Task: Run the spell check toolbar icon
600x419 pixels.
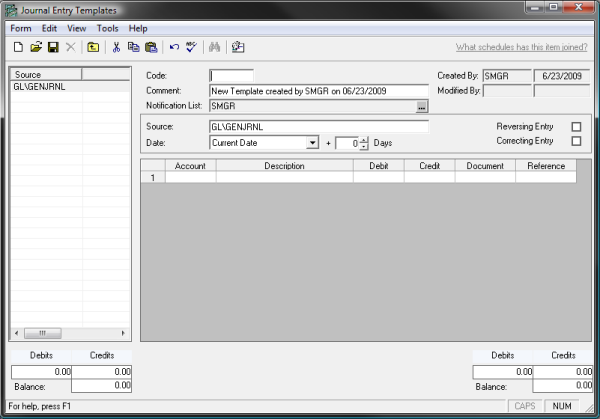Action: pos(190,47)
